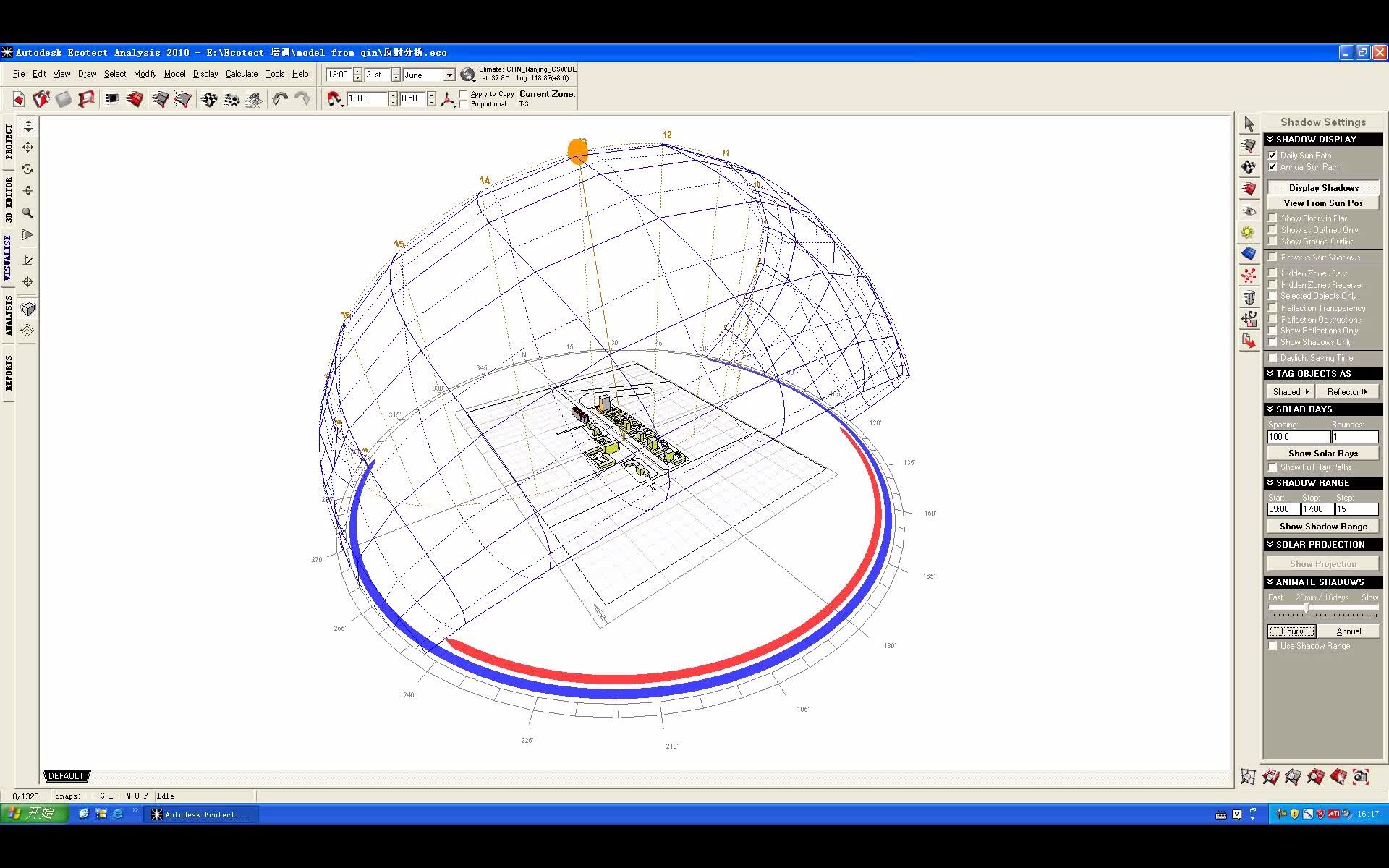Open the red particles rays panel icon
This screenshot has width=1389, height=868.
(1249, 276)
